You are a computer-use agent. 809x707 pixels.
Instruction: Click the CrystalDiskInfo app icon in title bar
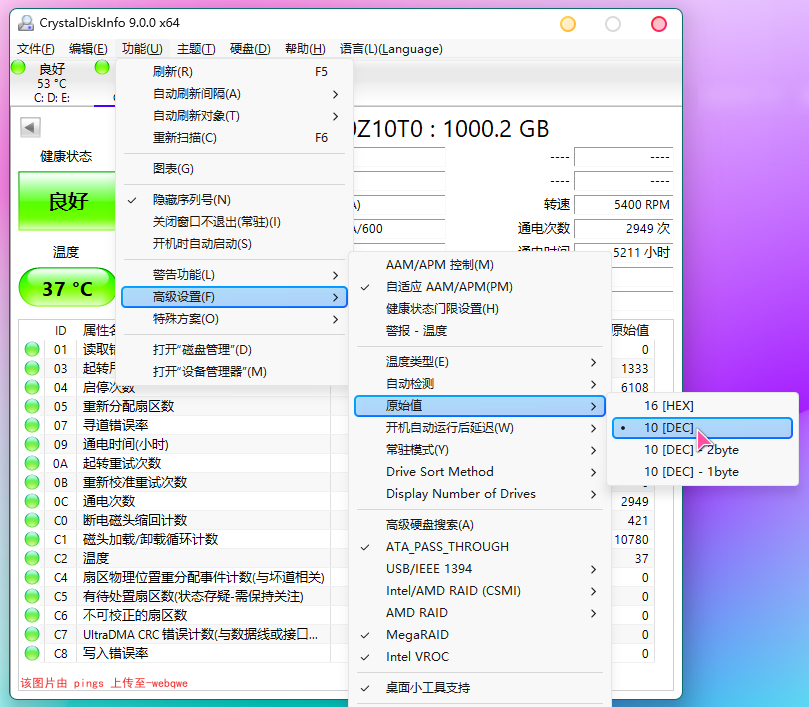click(26, 23)
